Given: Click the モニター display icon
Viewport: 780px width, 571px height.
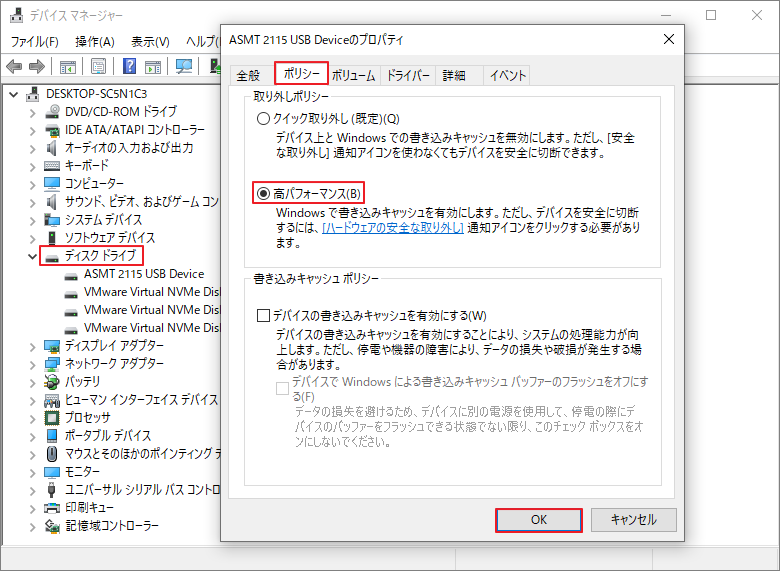Looking at the screenshot, I should click(52, 471).
